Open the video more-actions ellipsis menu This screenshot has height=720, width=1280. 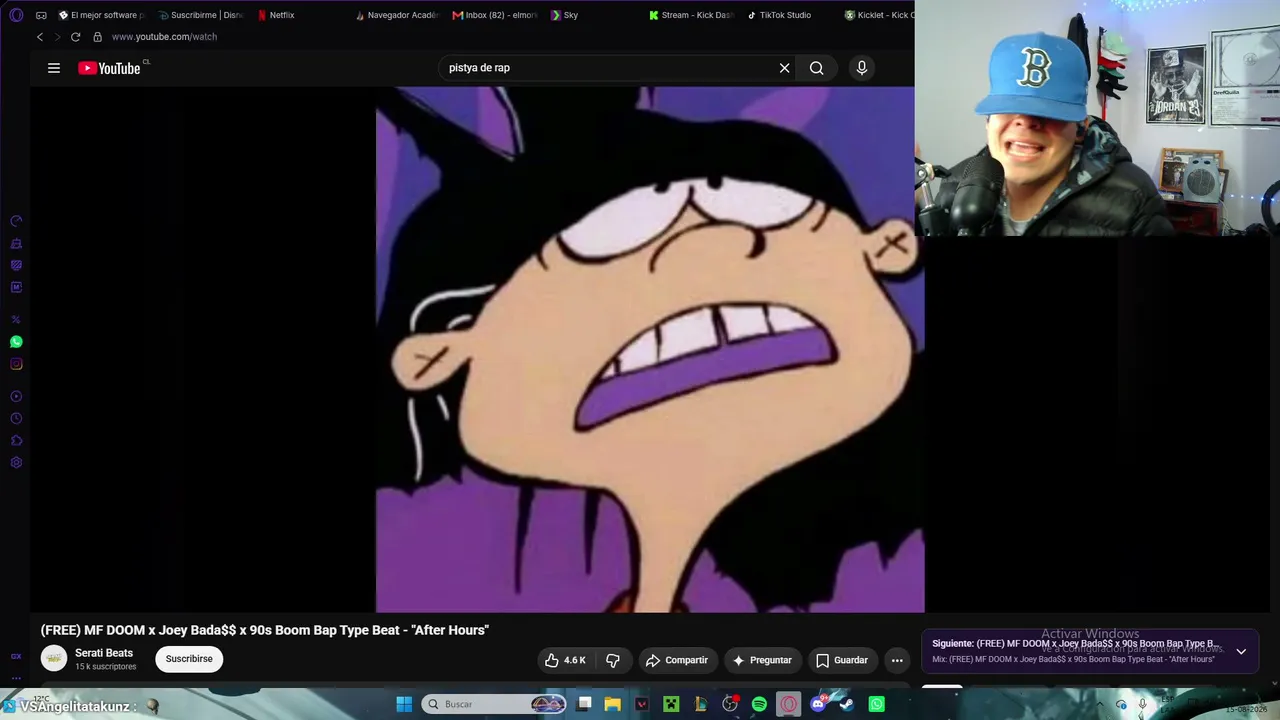coord(897,660)
